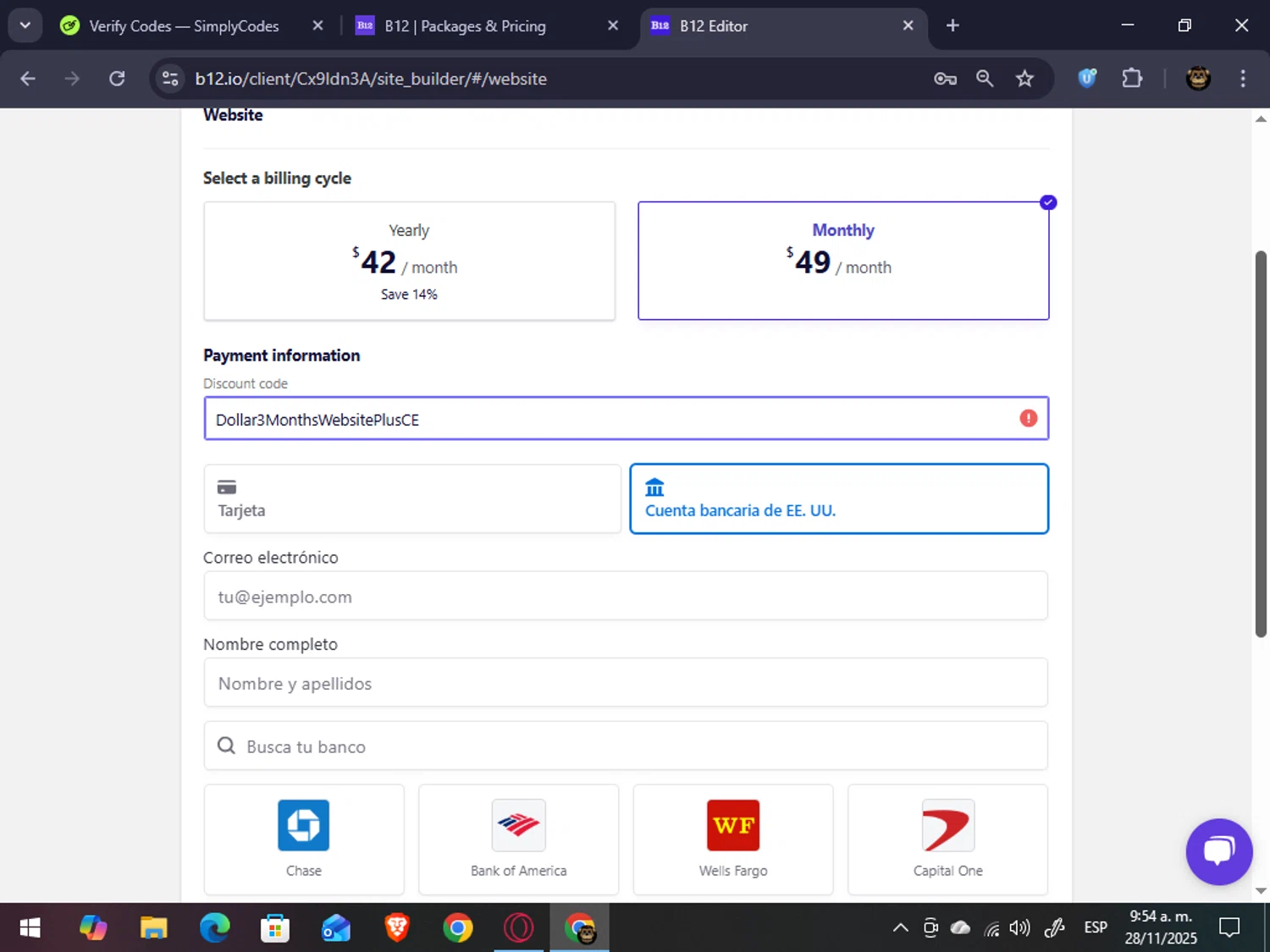1270x952 pixels.
Task: Click the address bar URL
Action: (371, 79)
